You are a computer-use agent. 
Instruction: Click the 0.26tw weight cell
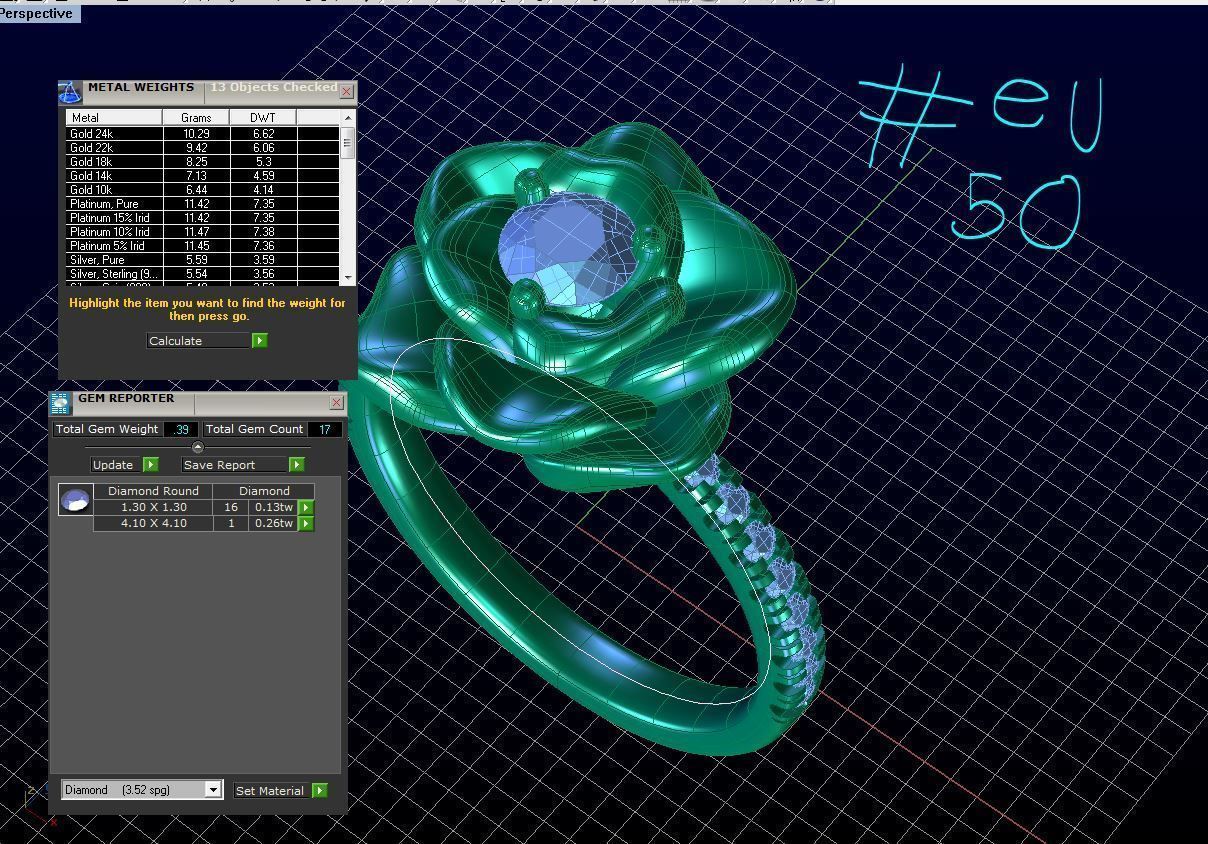click(x=273, y=523)
